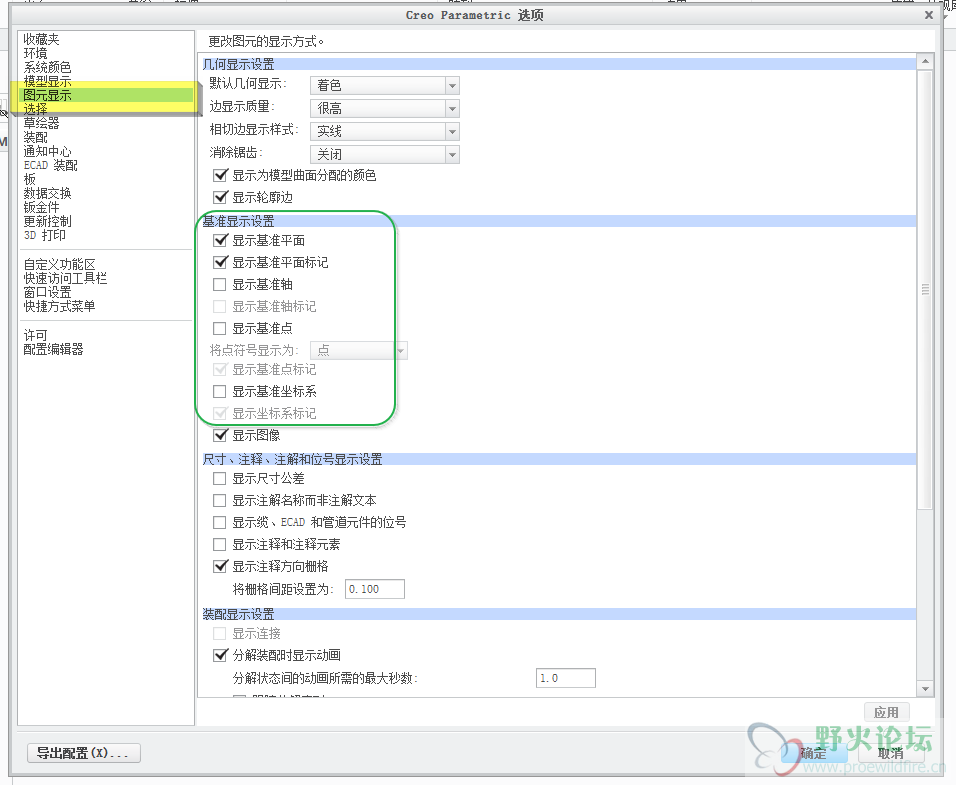Enable 显示尺寸公差 checkbox
The height and width of the screenshot is (785, 956).
(x=219, y=478)
